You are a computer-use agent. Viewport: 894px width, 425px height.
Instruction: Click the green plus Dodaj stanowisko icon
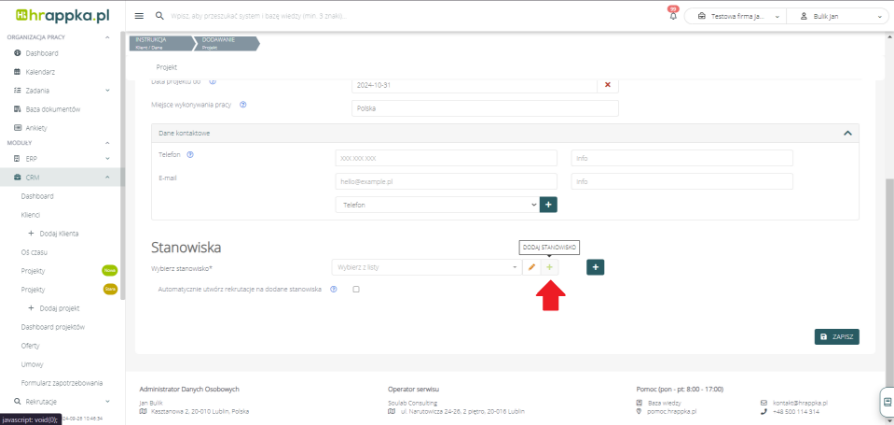[549, 267]
